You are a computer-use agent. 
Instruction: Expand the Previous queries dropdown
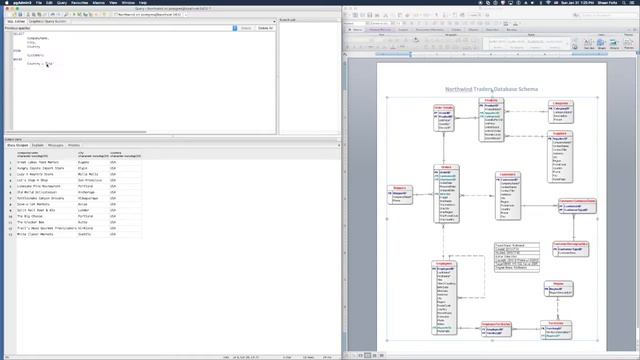[x=235, y=28]
